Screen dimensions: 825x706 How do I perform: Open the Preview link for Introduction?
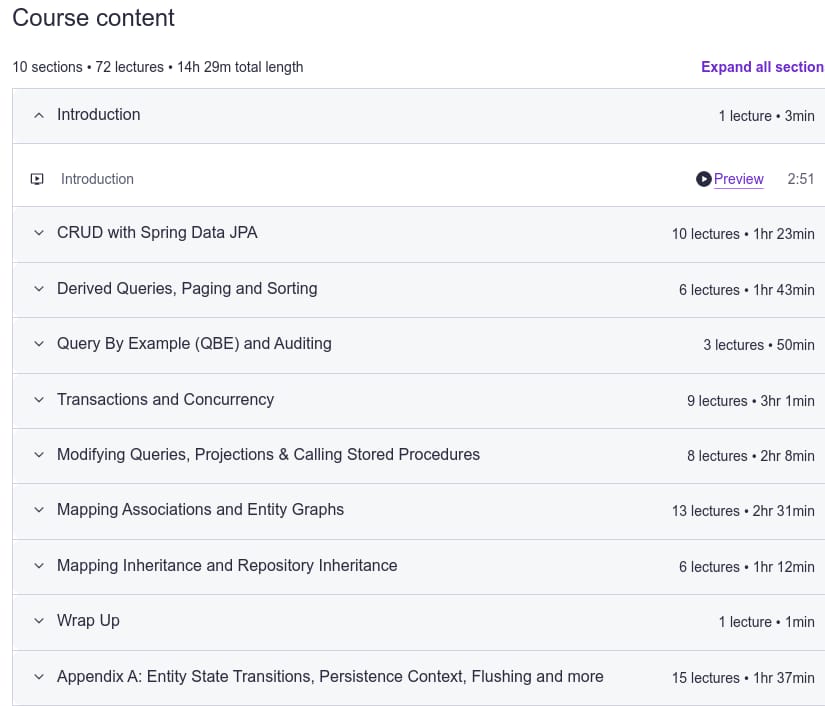coord(738,179)
